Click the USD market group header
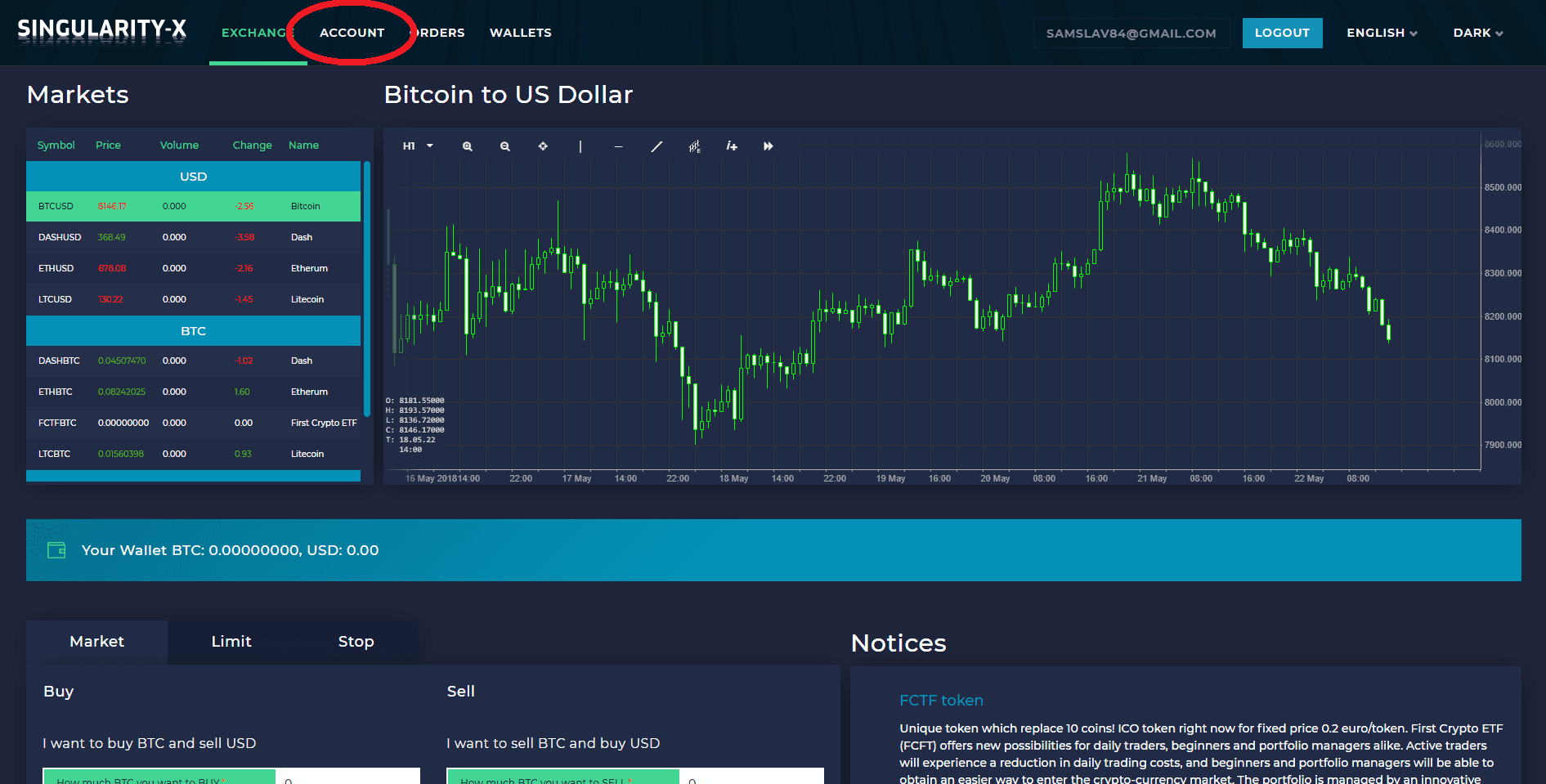Viewport: 1546px width, 784px height. coord(193,177)
